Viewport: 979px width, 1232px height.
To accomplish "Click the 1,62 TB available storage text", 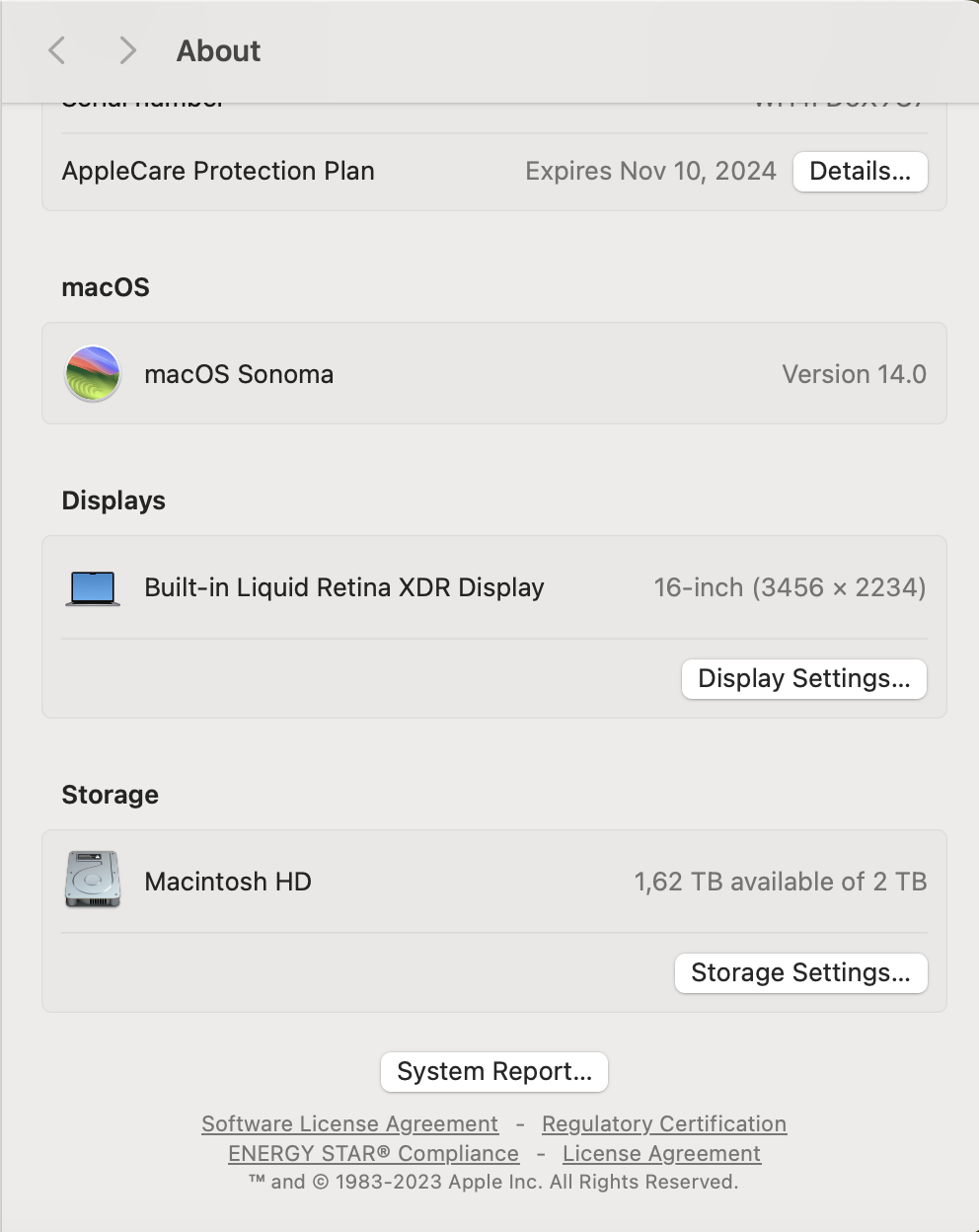I will click(780, 882).
